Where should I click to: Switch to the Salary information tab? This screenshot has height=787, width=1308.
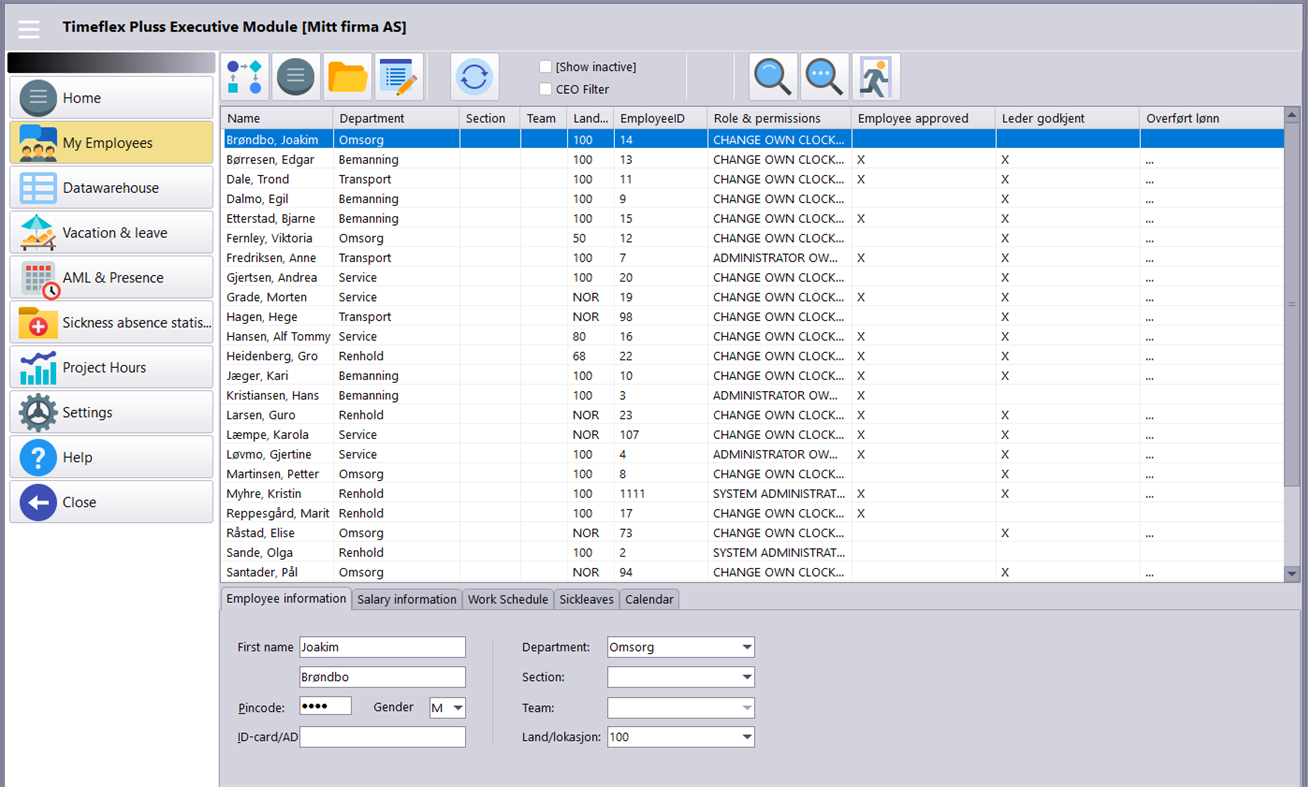[406, 599]
